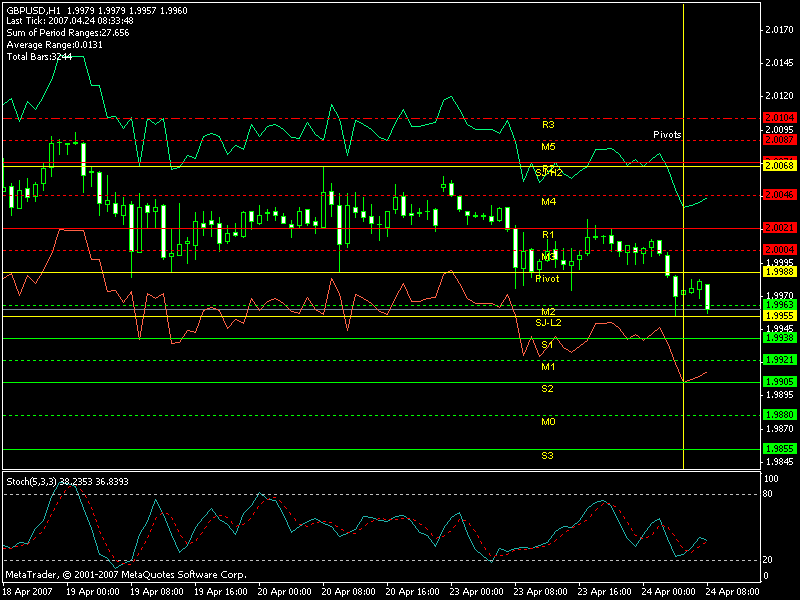Select the S2 support label
Viewport: 800px width, 600px height.
pos(548,388)
